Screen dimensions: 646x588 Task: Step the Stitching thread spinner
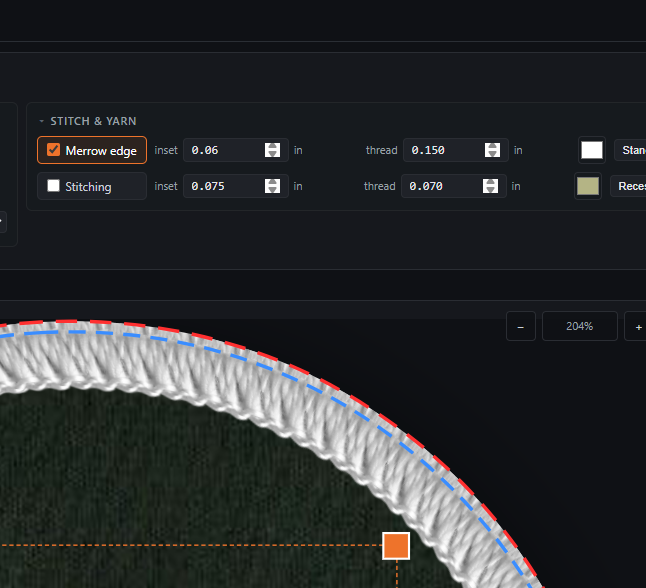(490, 186)
